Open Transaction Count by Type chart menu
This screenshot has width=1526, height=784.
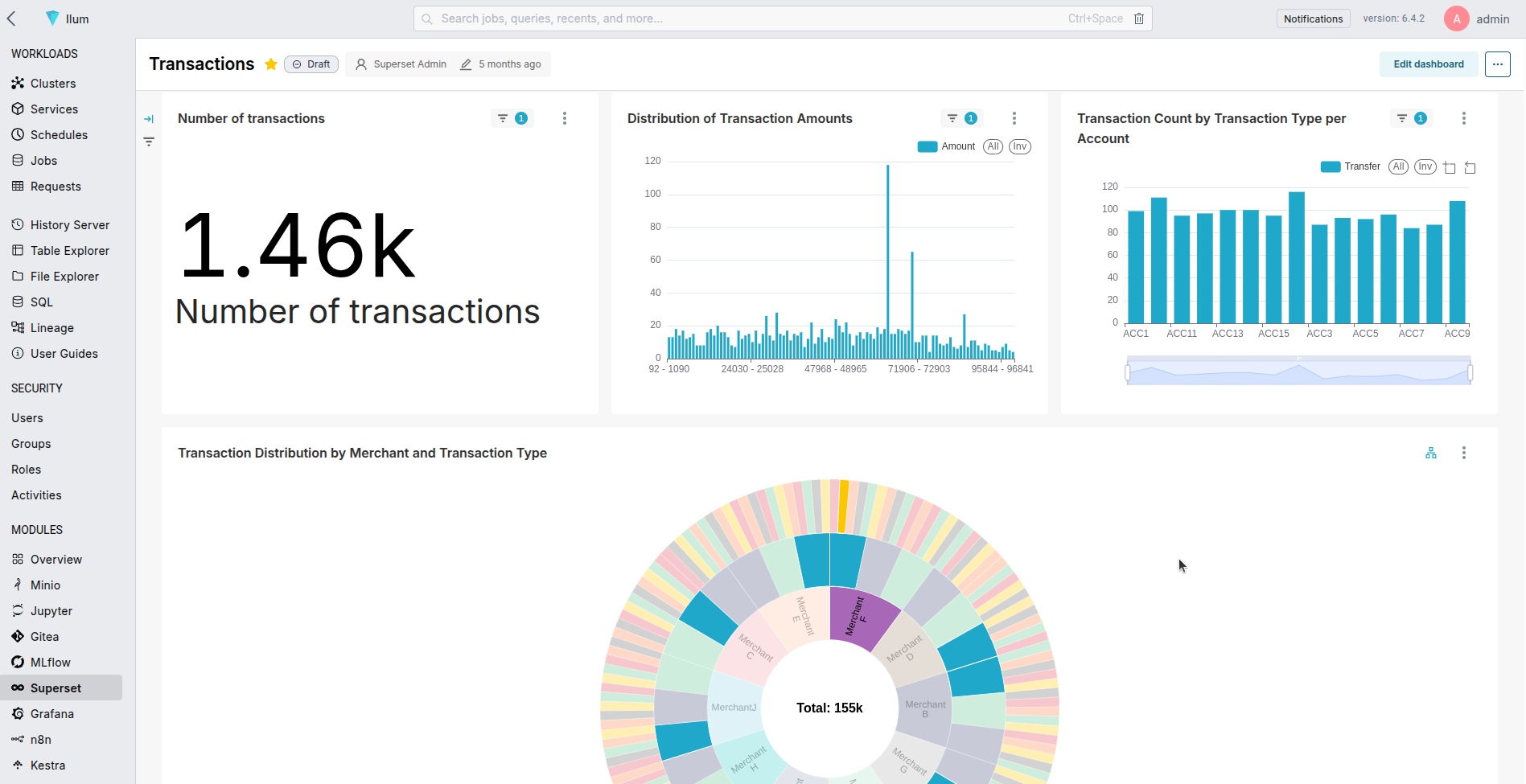[x=1464, y=118]
